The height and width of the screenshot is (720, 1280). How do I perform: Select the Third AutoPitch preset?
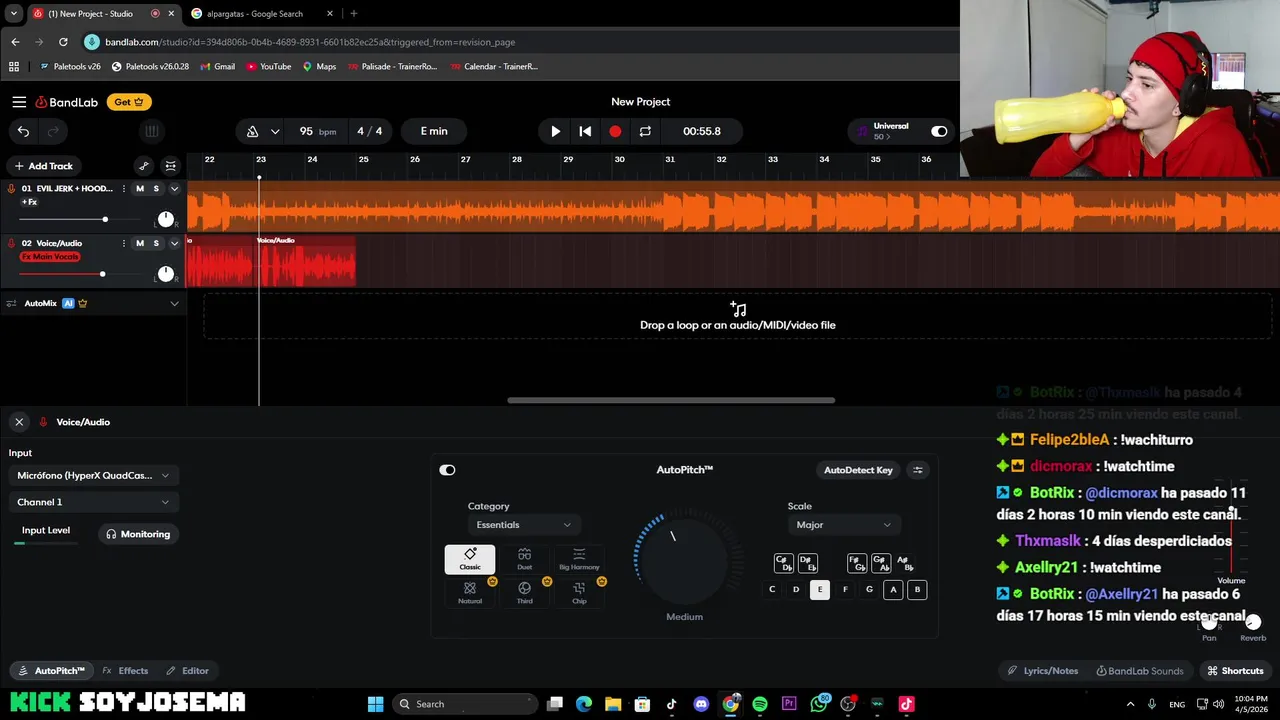[x=524, y=593]
